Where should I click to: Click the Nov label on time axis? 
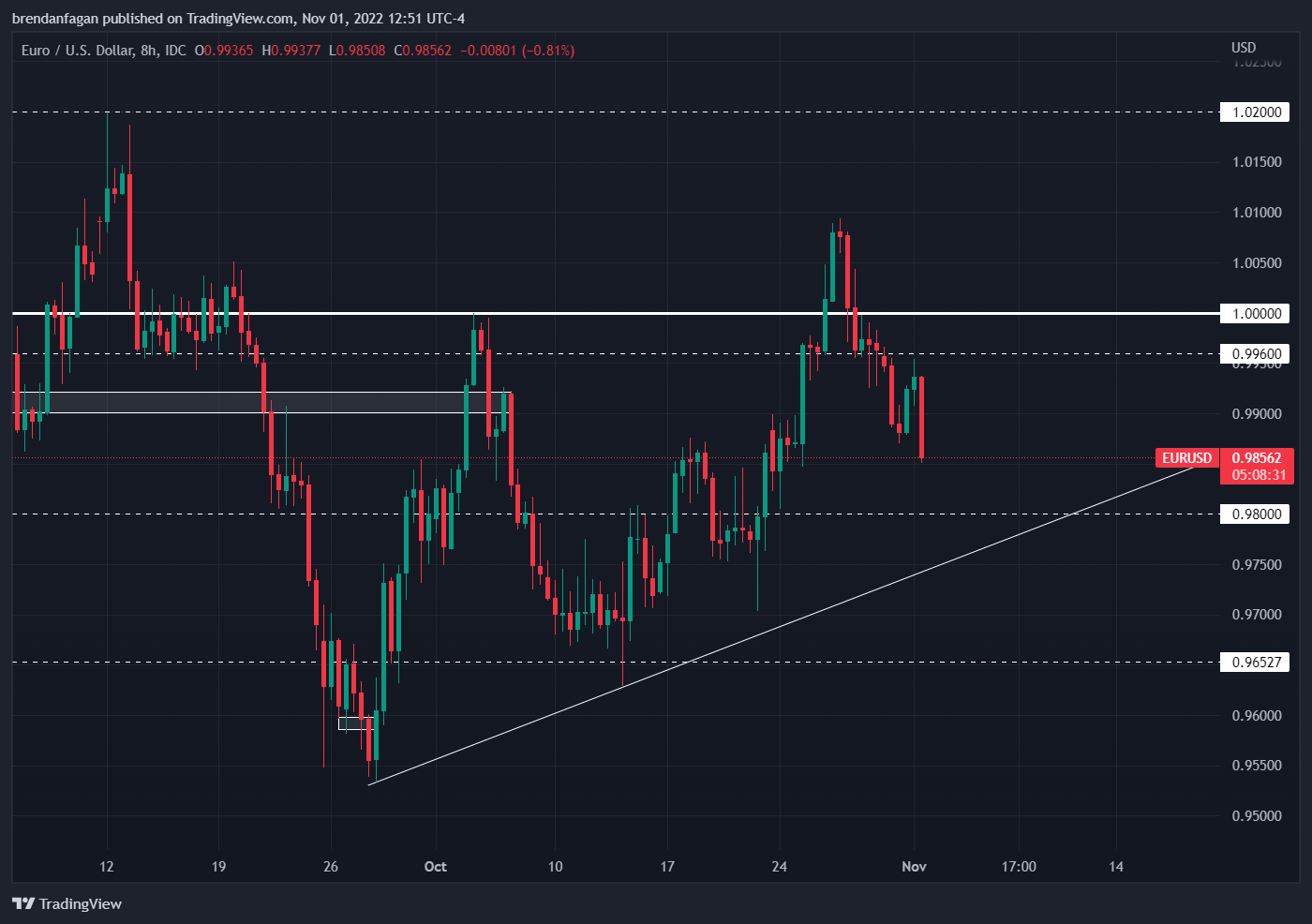[x=914, y=867]
